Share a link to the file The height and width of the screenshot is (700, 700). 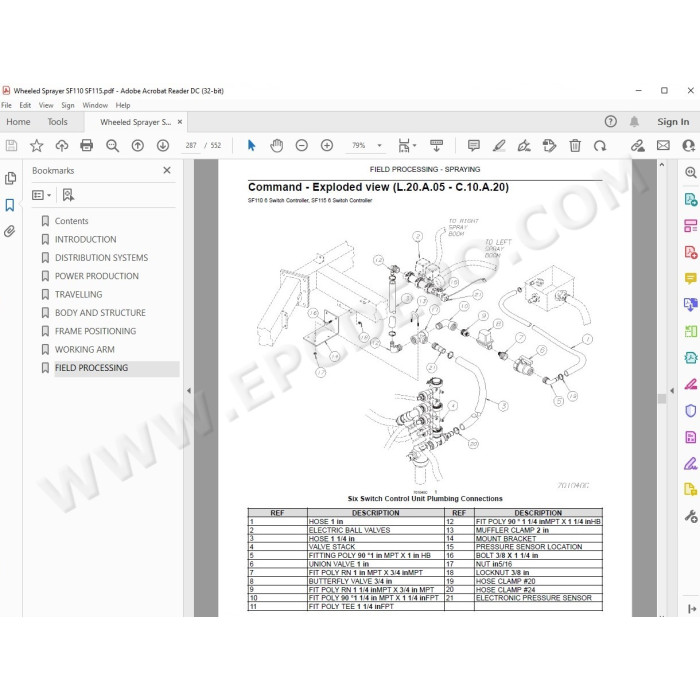point(638,146)
